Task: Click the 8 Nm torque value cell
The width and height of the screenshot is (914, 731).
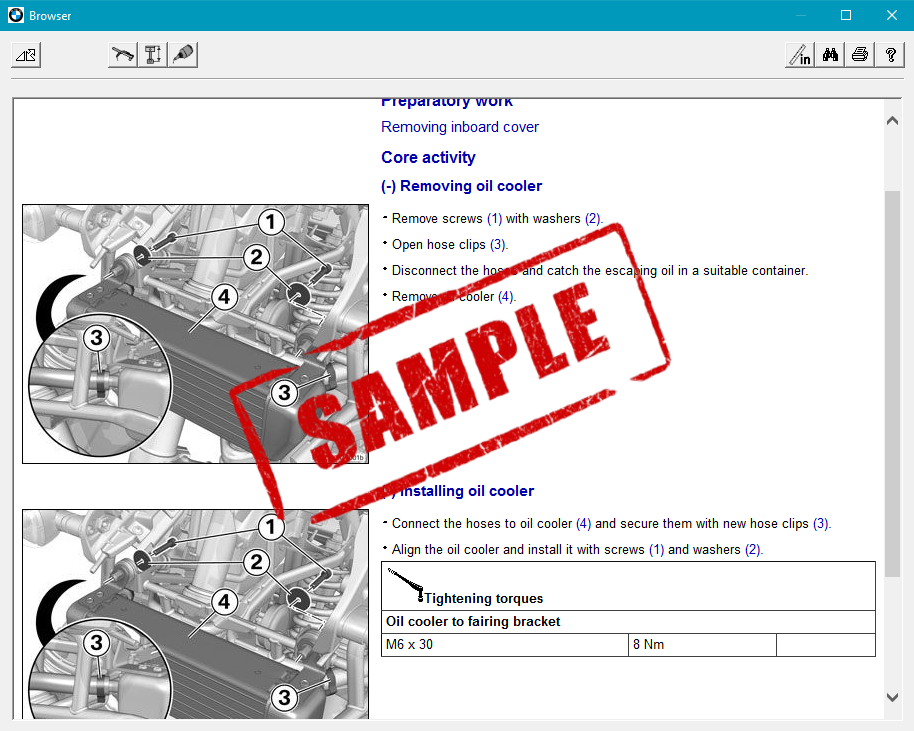Action: [702, 645]
